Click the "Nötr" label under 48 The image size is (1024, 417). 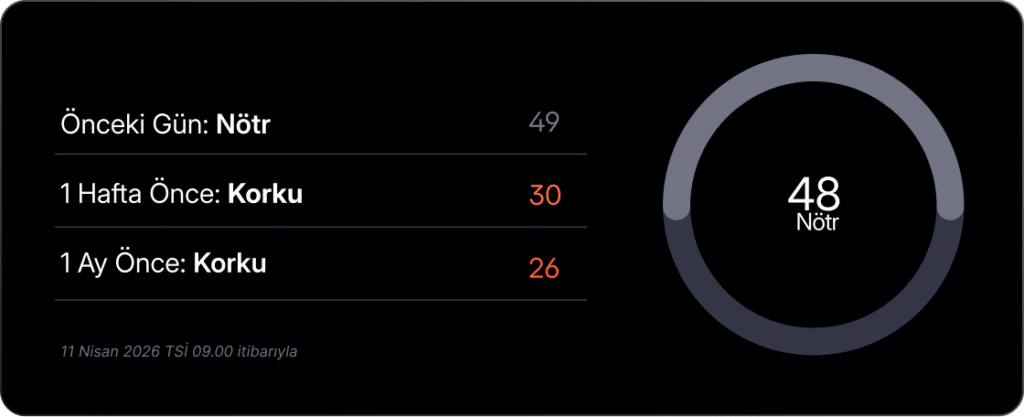click(818, 221)
